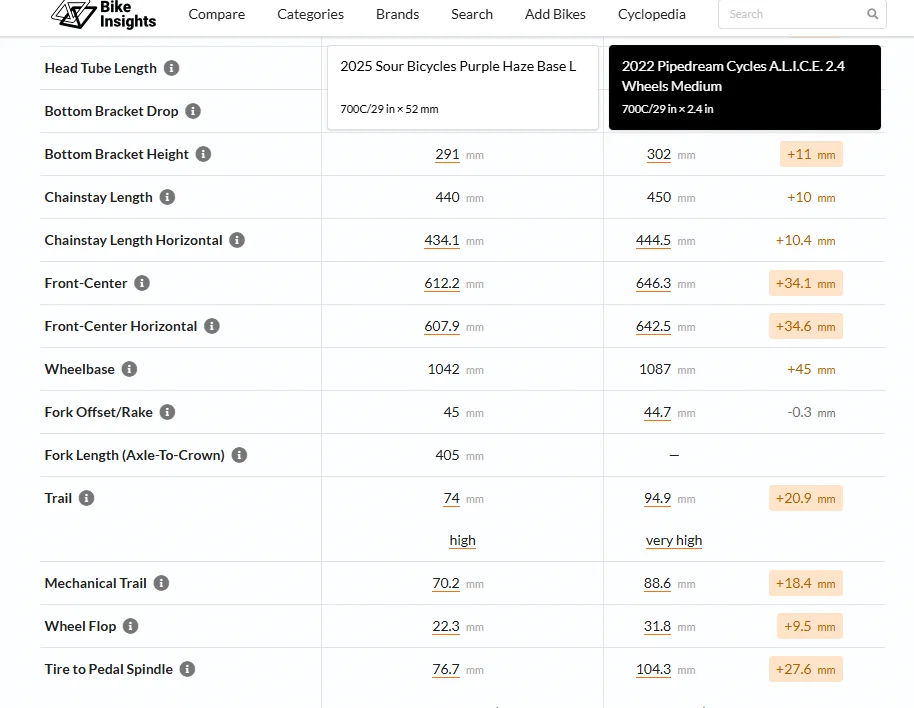The width and height of the screenshot is (914, 708).
Task: Click the search magnifier icon
Action: tap(872, 14)
